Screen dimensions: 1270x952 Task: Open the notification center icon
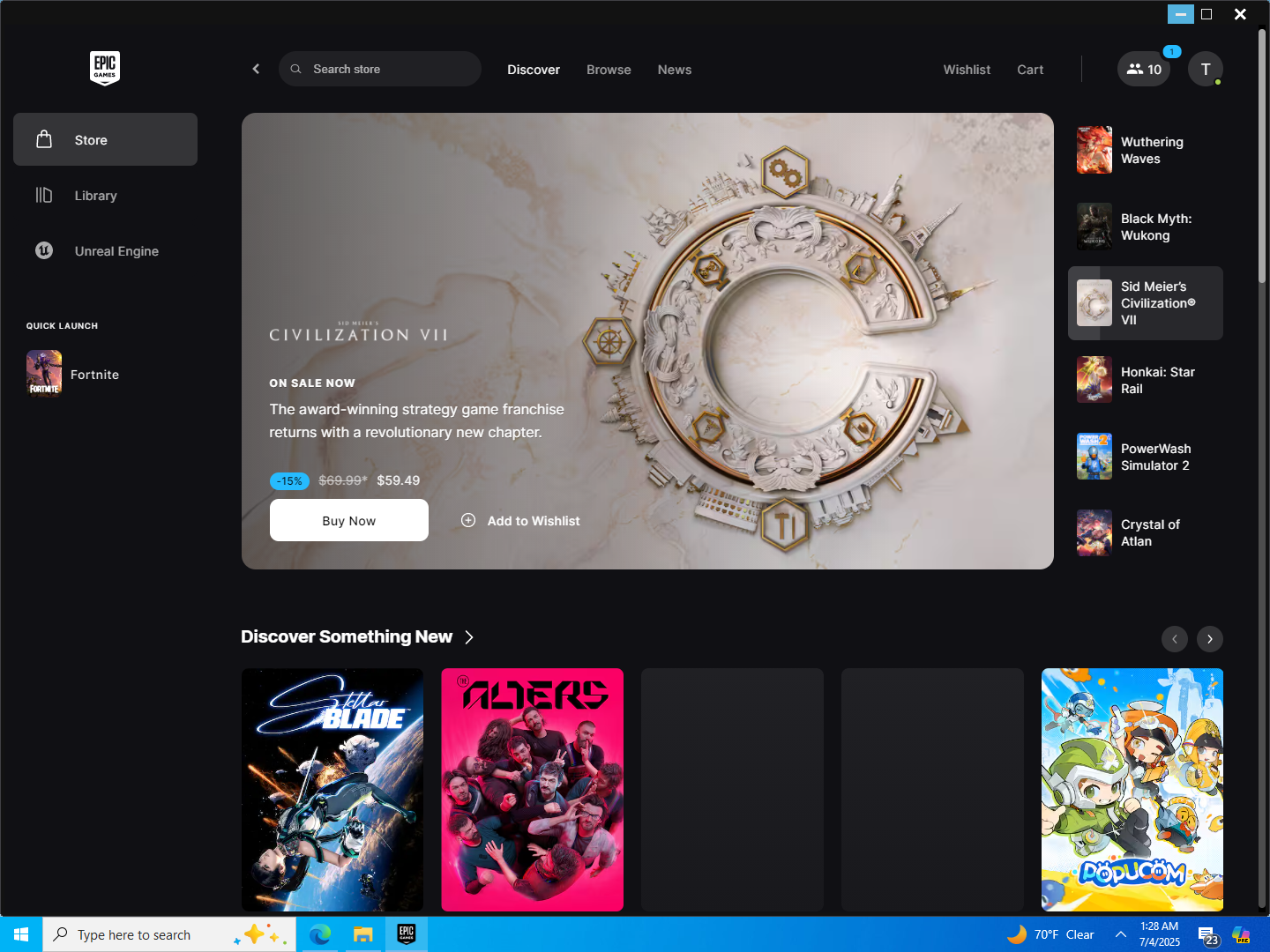point(1208,935)
